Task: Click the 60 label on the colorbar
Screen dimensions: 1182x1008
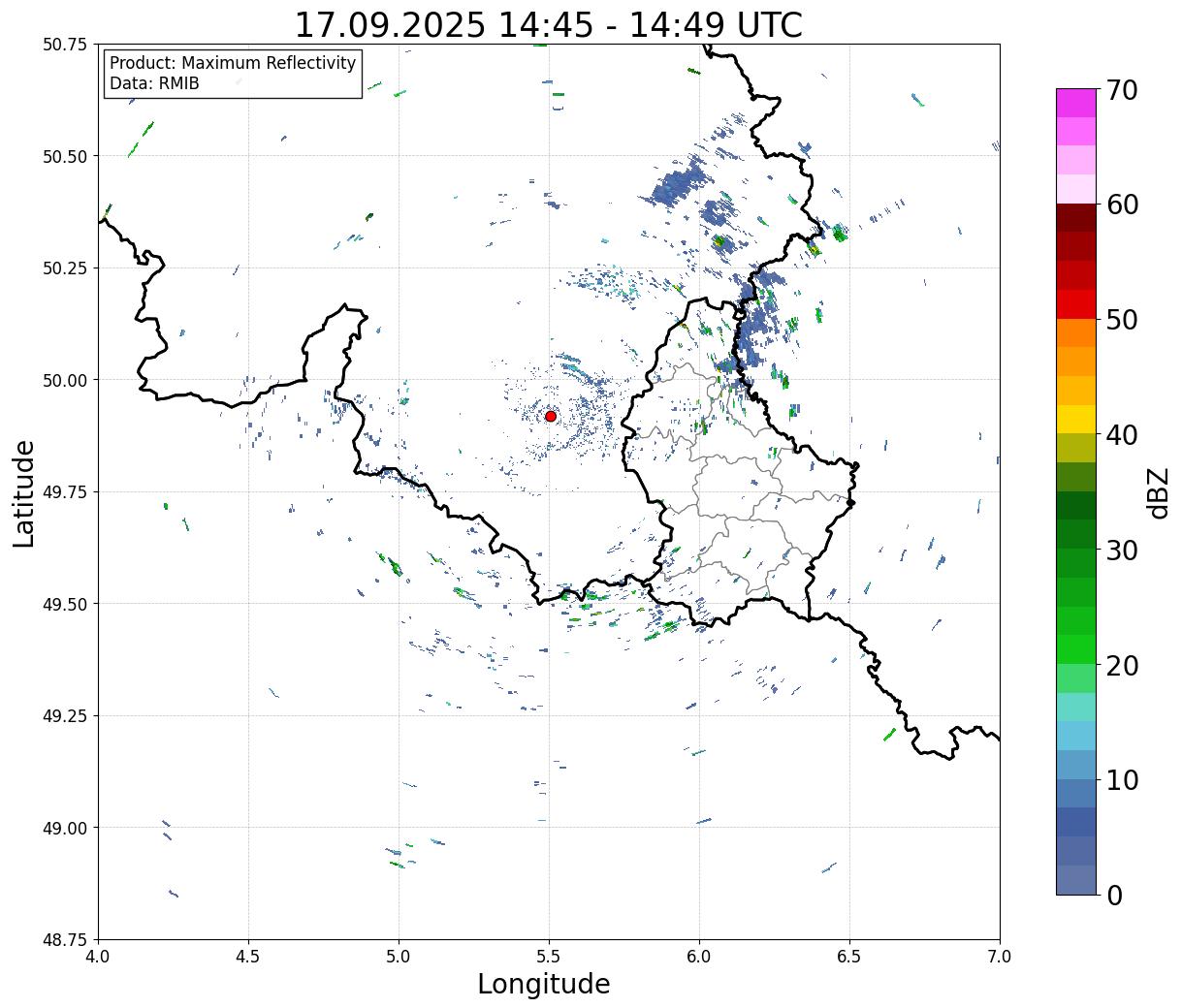Action: click(1121, 205)
